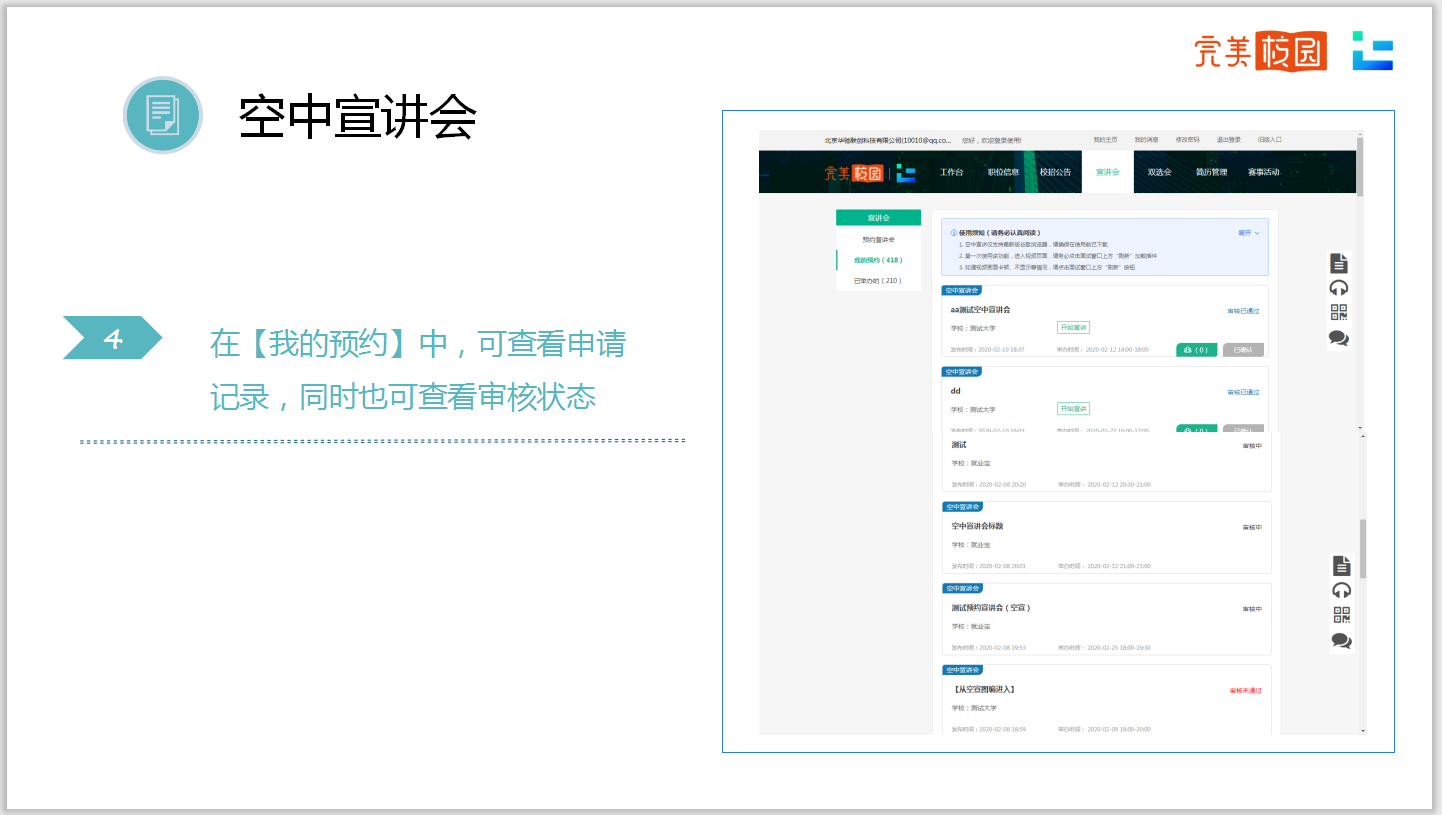Open the 宣讲会 tab in navigation bar
This screenshot has height=815, width=1442.
[x=1107, y=172]
